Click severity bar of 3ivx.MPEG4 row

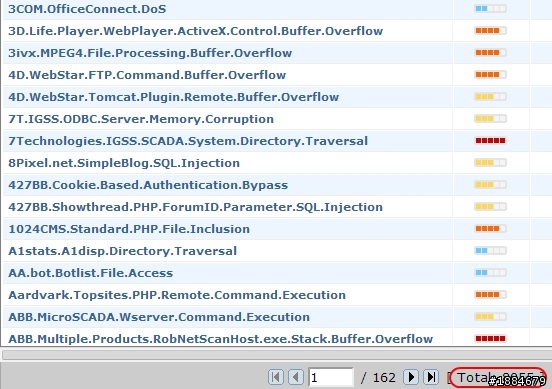point(490,53)
